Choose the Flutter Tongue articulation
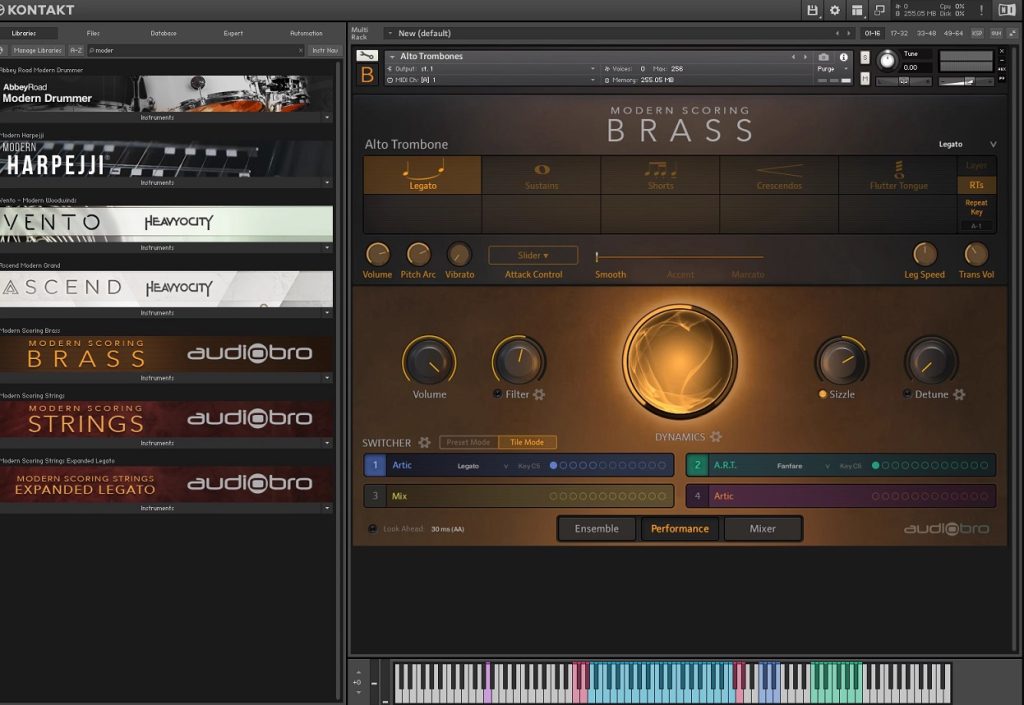This screenshot has width=1024, height=705. pos(898,175)
